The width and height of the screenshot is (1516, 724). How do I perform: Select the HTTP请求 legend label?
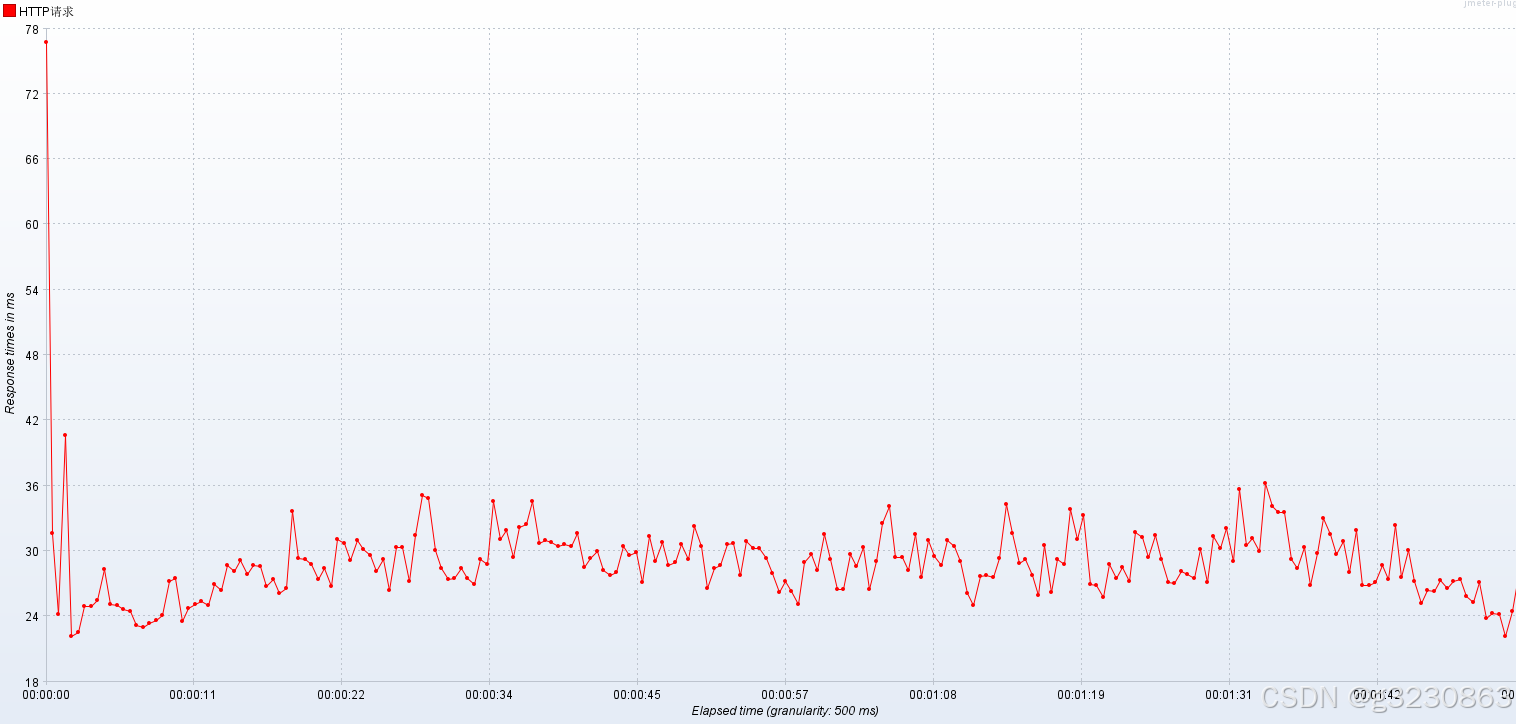point(46,11)
